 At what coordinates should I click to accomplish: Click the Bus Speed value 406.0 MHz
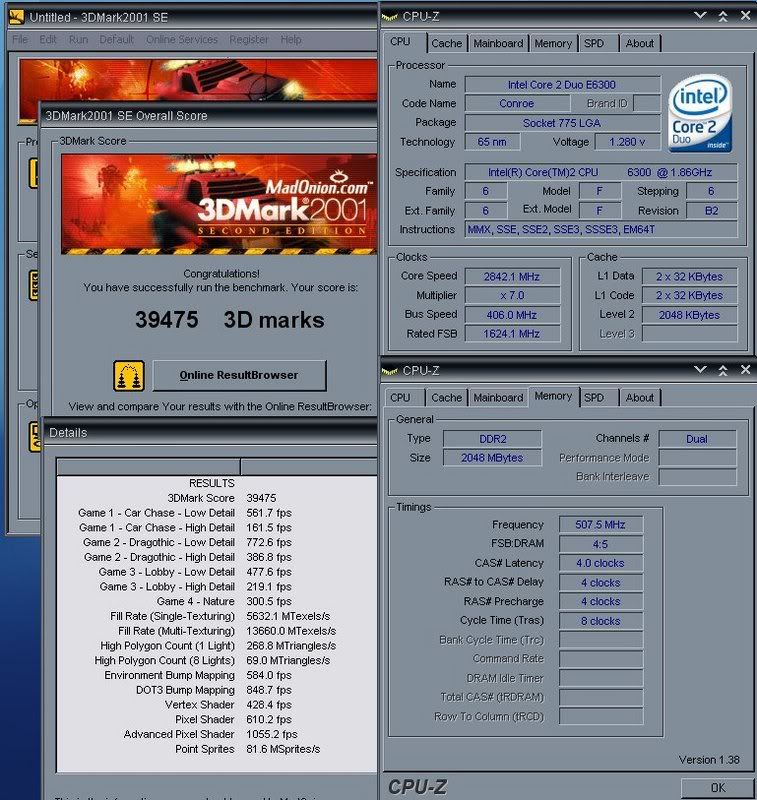point(512,315)
